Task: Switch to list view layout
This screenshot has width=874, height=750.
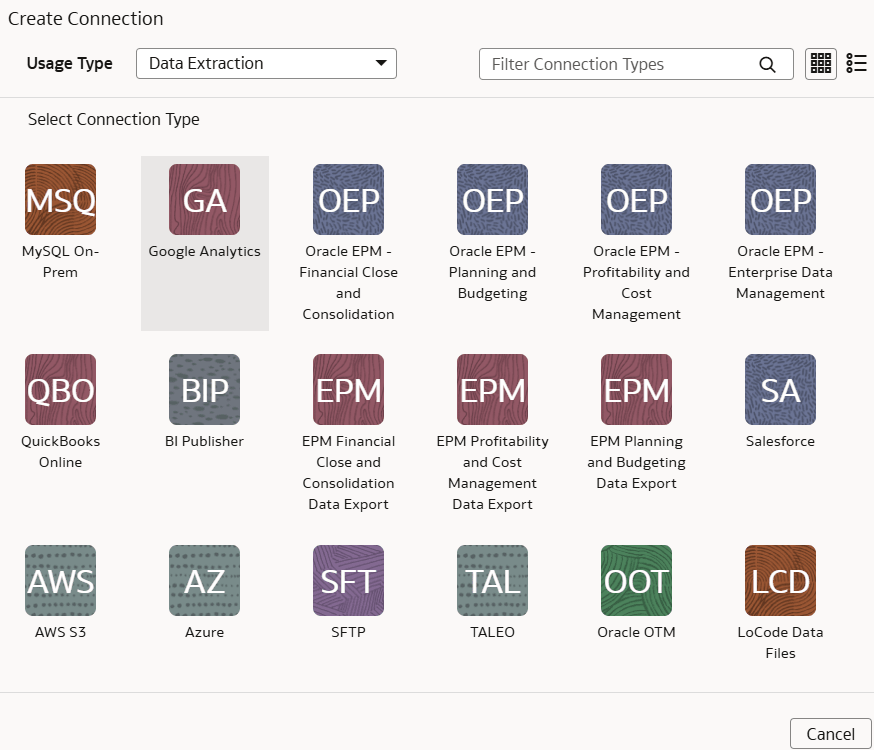Action: point(856,63)
